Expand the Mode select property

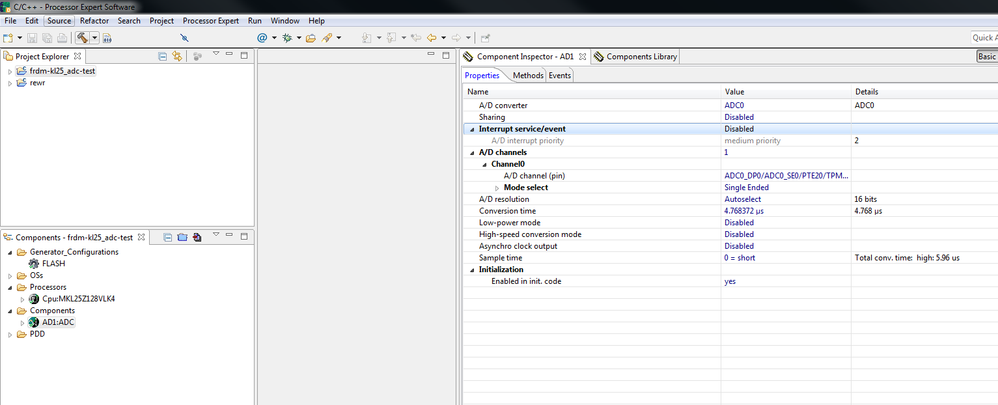[497, 188]
